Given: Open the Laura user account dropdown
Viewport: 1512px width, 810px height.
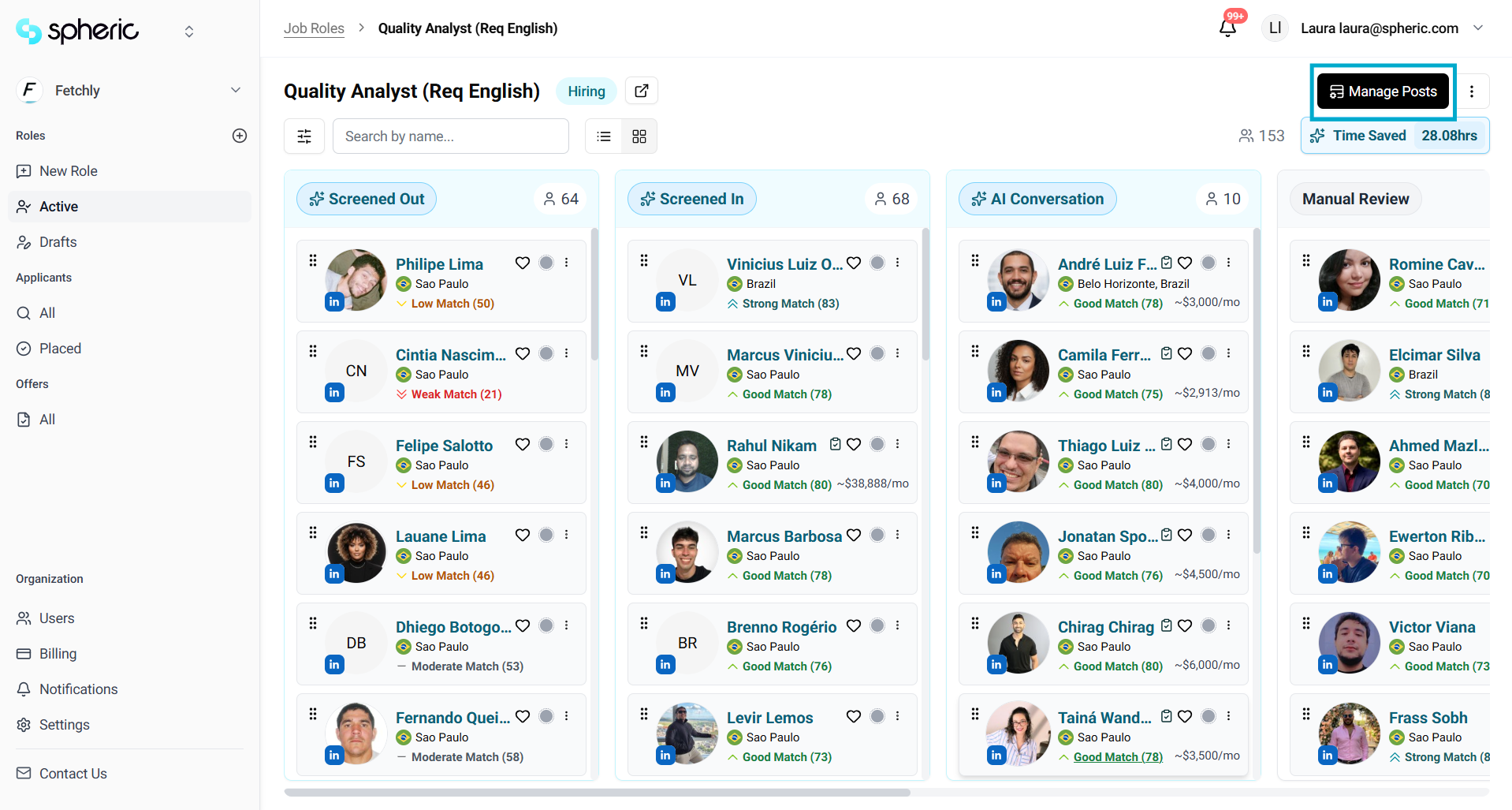Looking at the screenshot, I should [x=1478, y=28].
